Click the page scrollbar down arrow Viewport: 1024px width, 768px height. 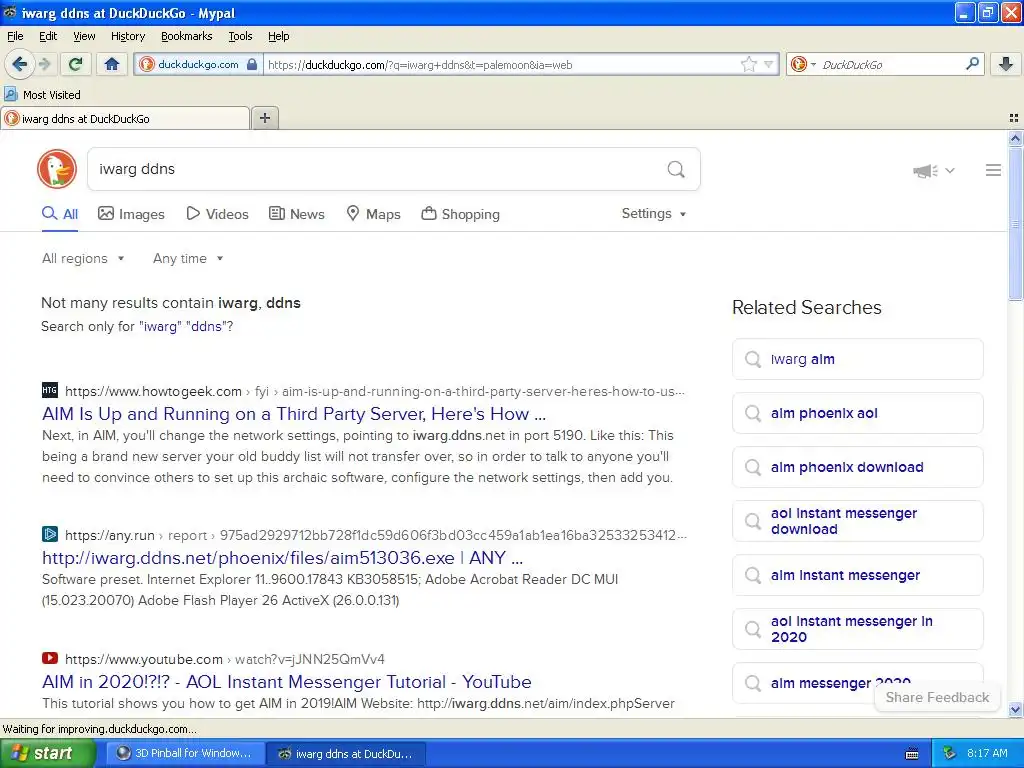(x=1015, y=710)
